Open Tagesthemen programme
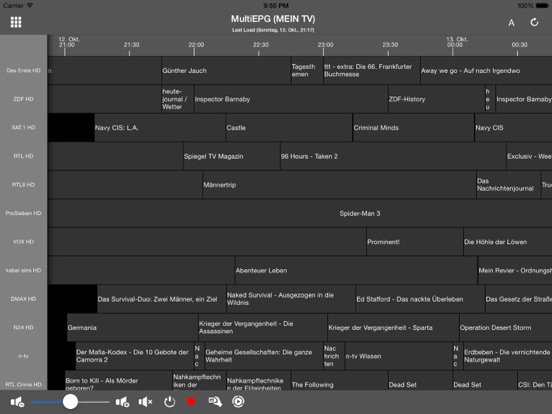552x414 pixels. [307, 70]
